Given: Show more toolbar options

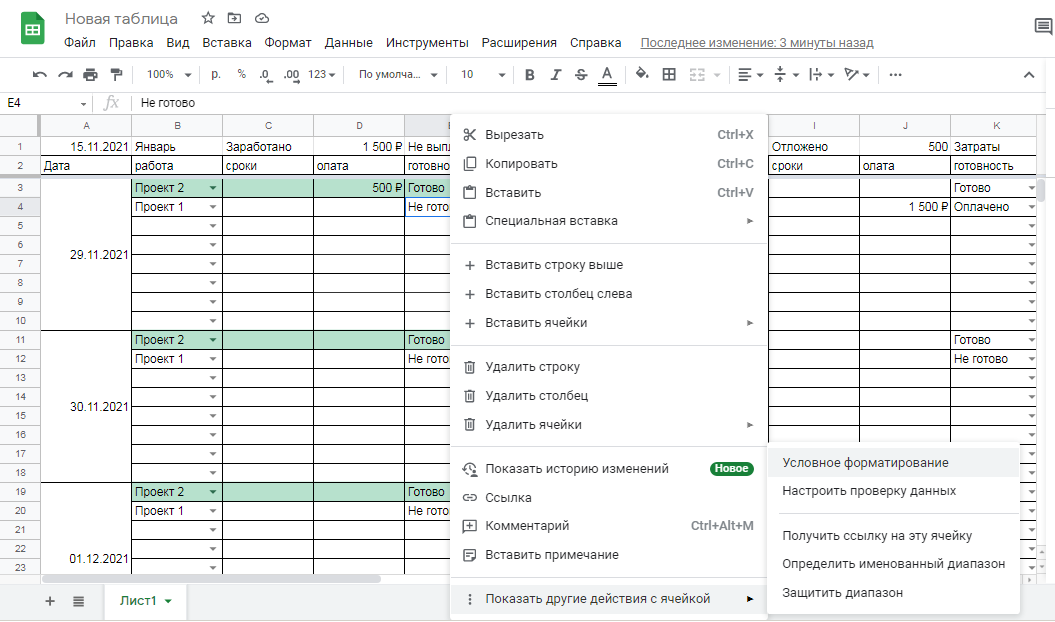Looking at the screenshot, I should [x=895, y=75].
